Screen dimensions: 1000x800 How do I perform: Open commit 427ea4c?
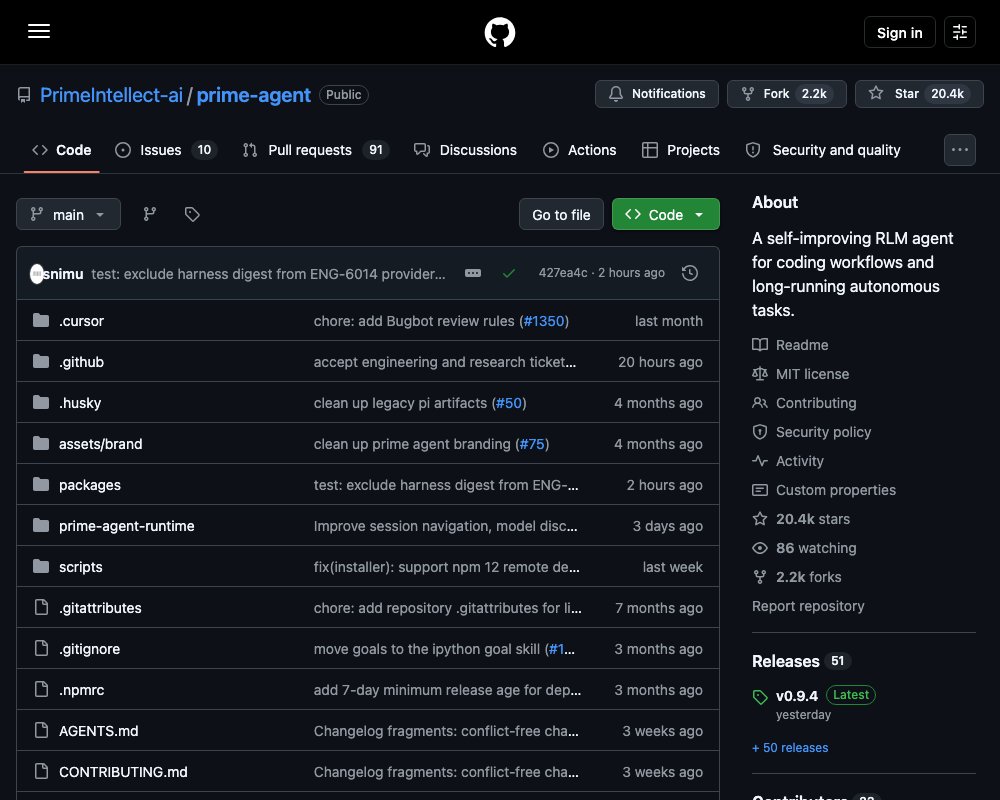(x=562, y=273)
